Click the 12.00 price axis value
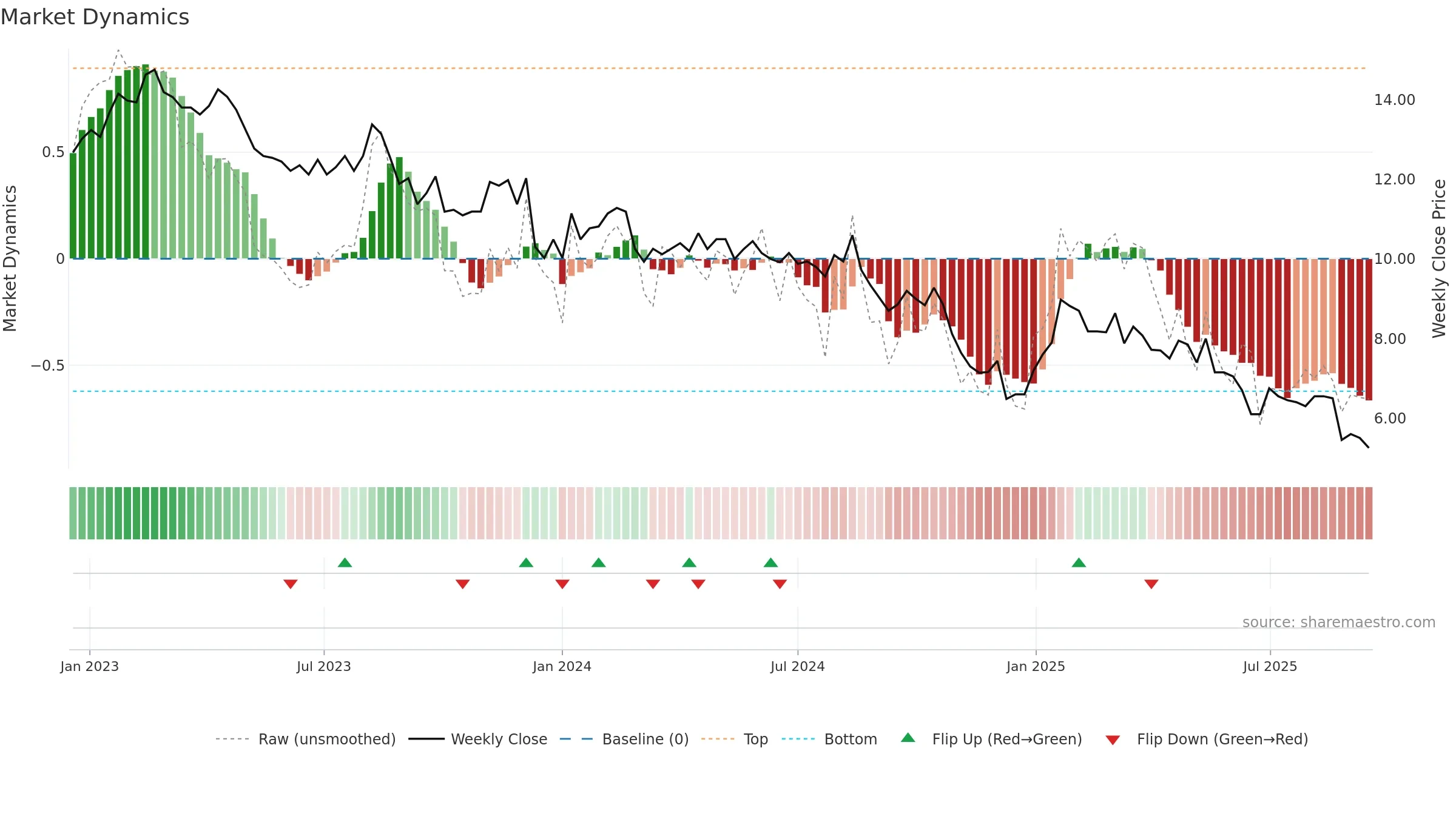 (1395, 180)
